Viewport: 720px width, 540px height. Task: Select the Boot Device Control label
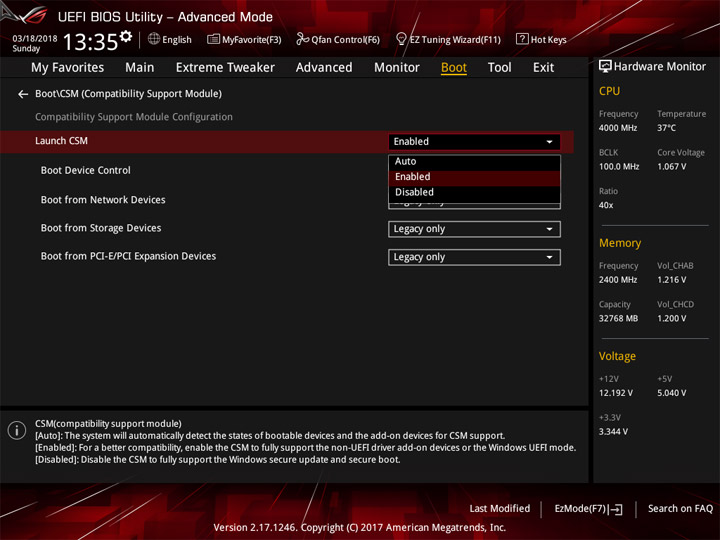pyautogui.click(x=85, y=170)
